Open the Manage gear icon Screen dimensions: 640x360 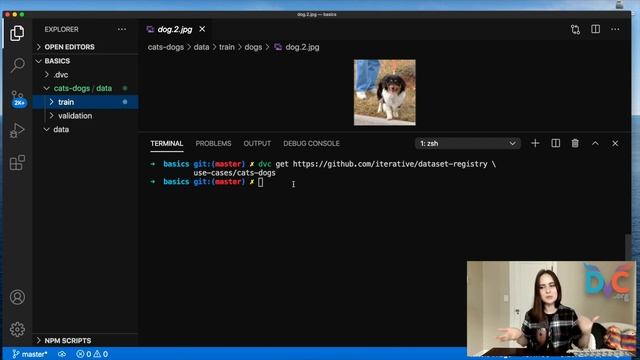click(x=17, y=329)
